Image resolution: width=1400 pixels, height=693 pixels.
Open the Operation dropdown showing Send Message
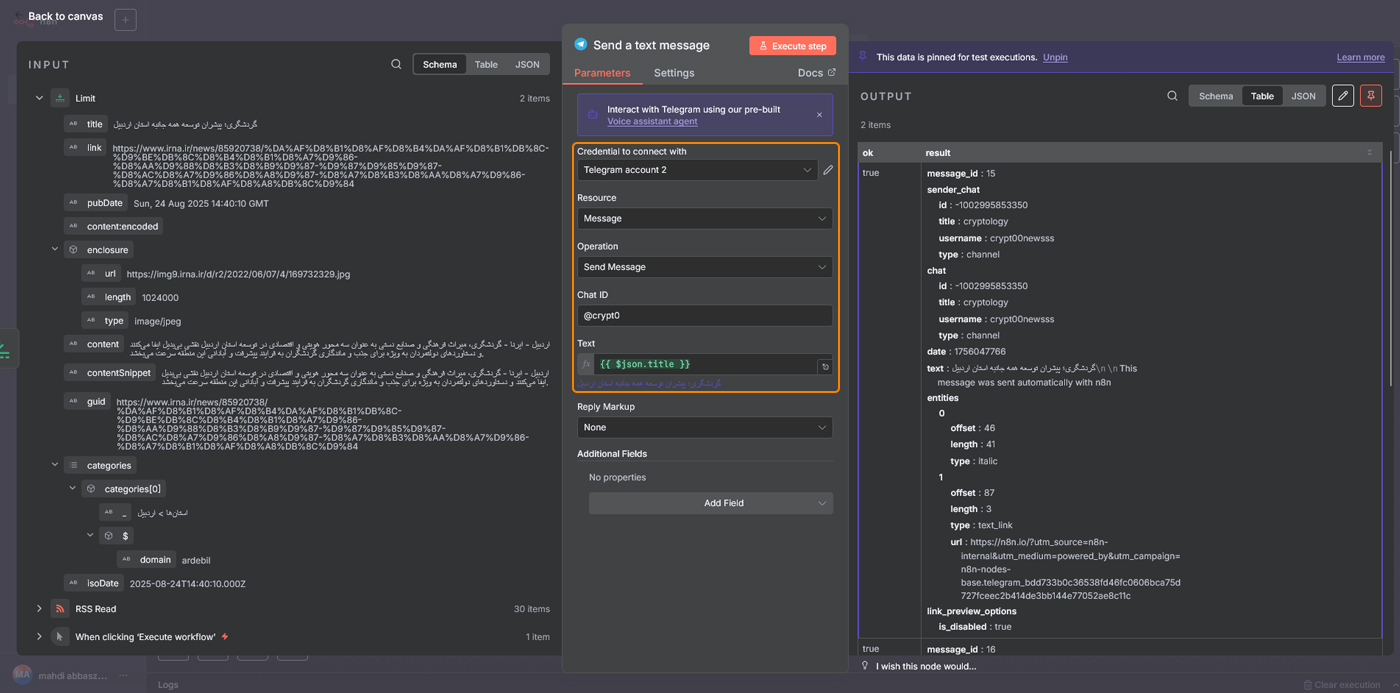[704, 267]
